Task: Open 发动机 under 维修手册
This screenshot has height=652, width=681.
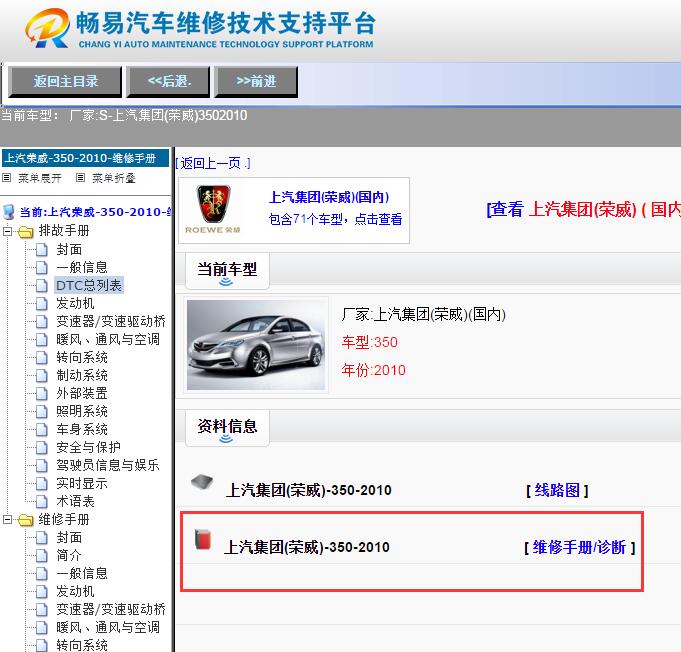Action: click(75, 591)
